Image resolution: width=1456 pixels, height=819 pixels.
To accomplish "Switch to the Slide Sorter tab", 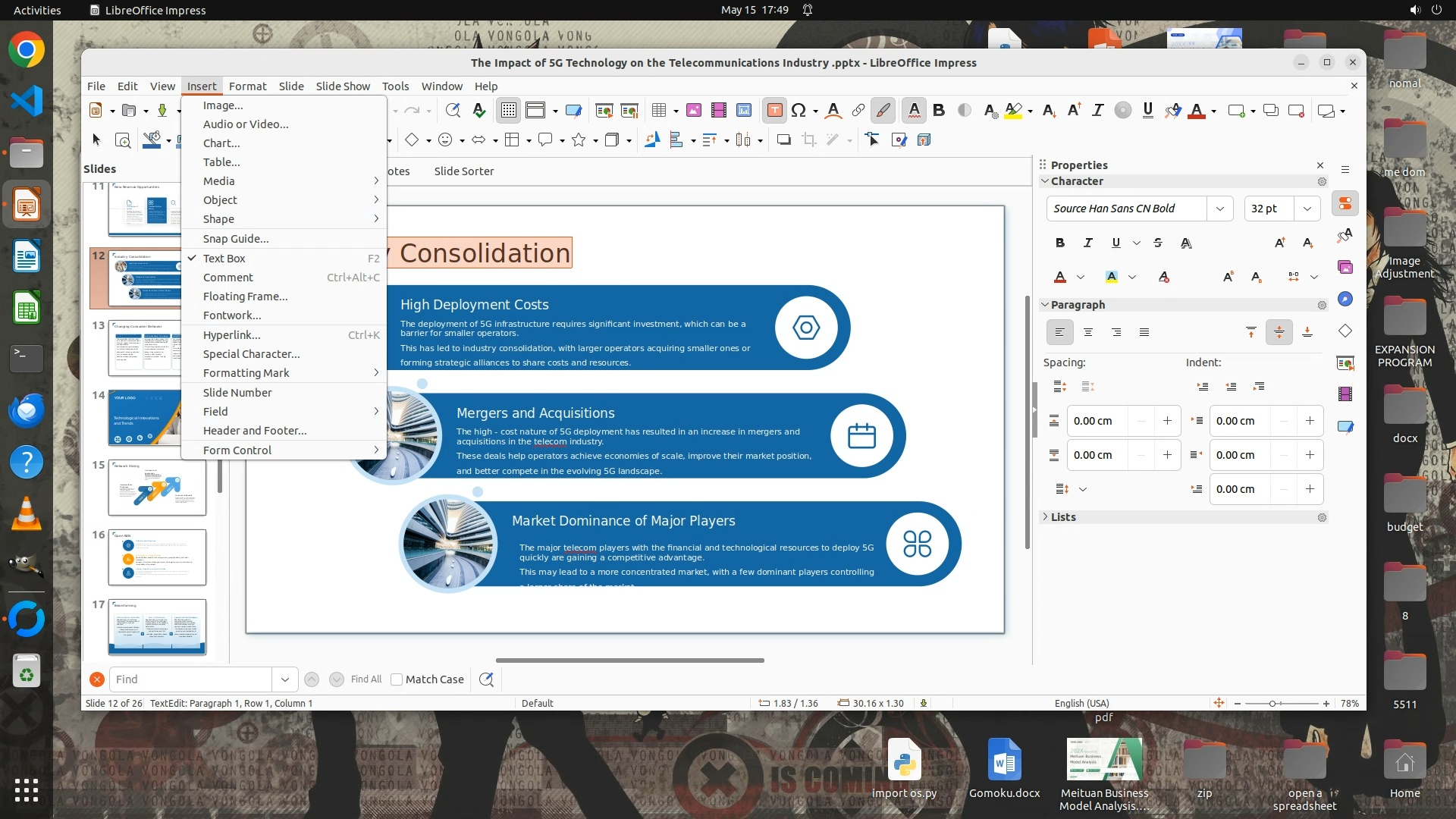I will [463, 171].
